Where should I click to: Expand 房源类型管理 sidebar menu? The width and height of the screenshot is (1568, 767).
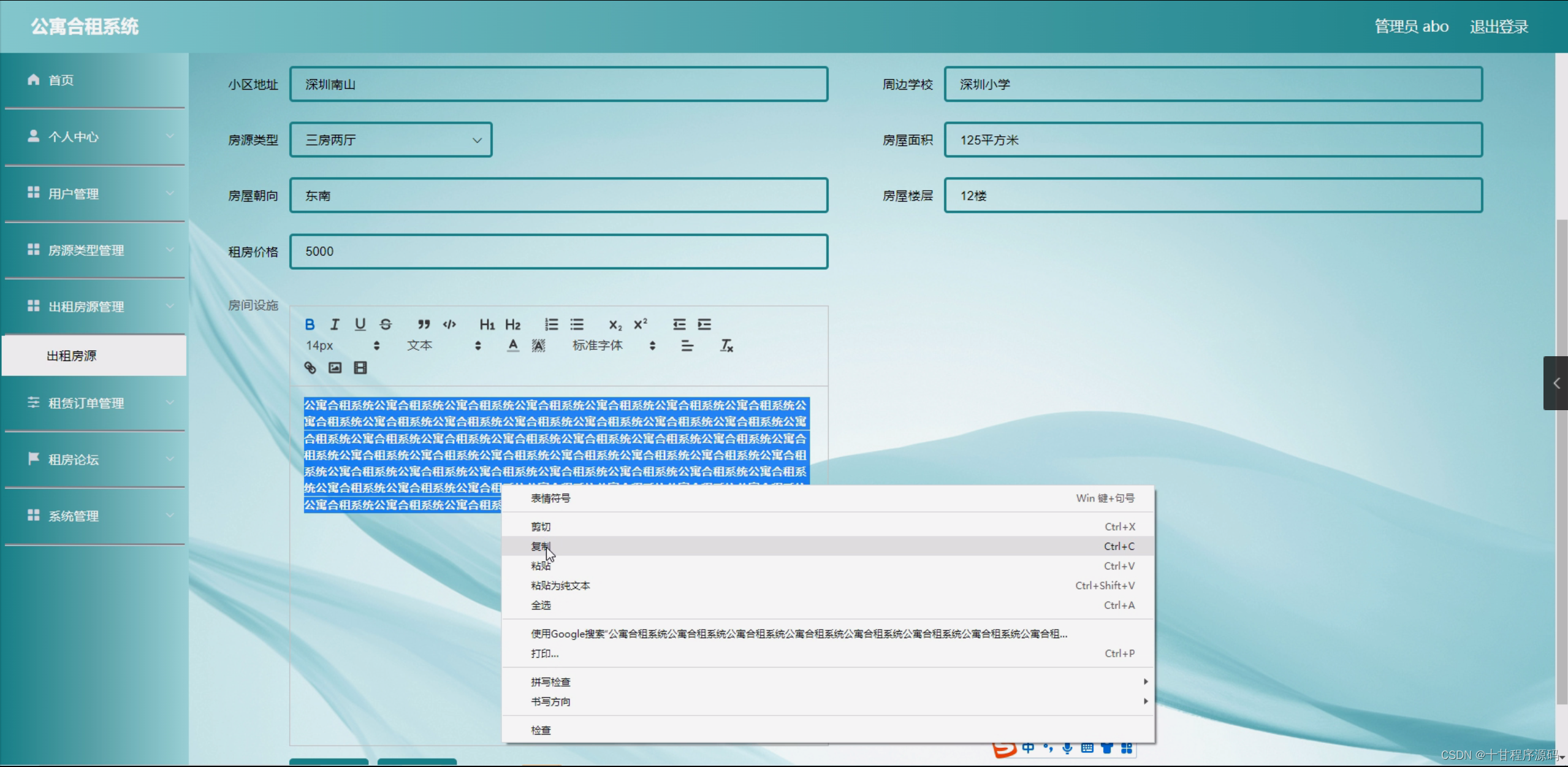coord(94,250)
